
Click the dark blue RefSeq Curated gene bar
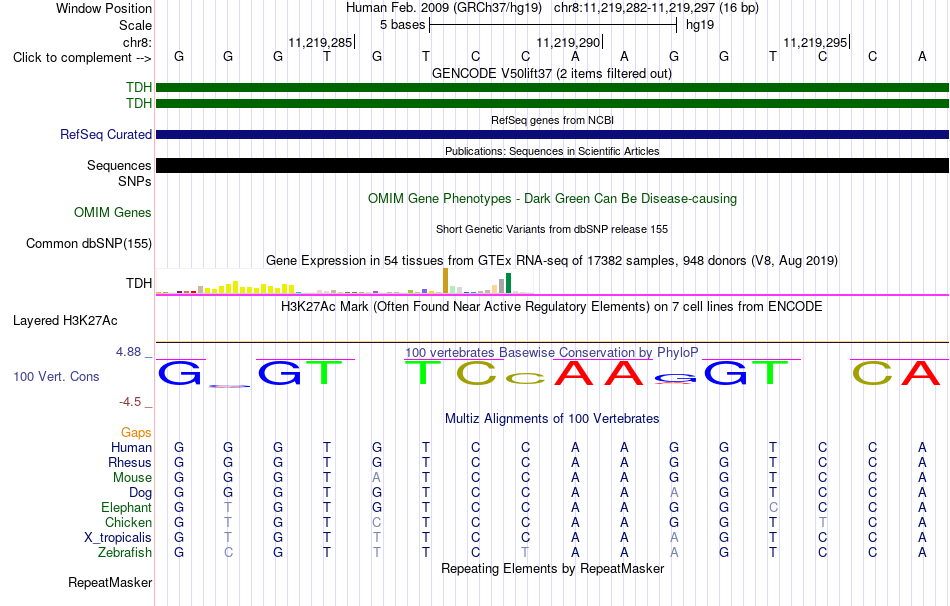pos(552,135)
